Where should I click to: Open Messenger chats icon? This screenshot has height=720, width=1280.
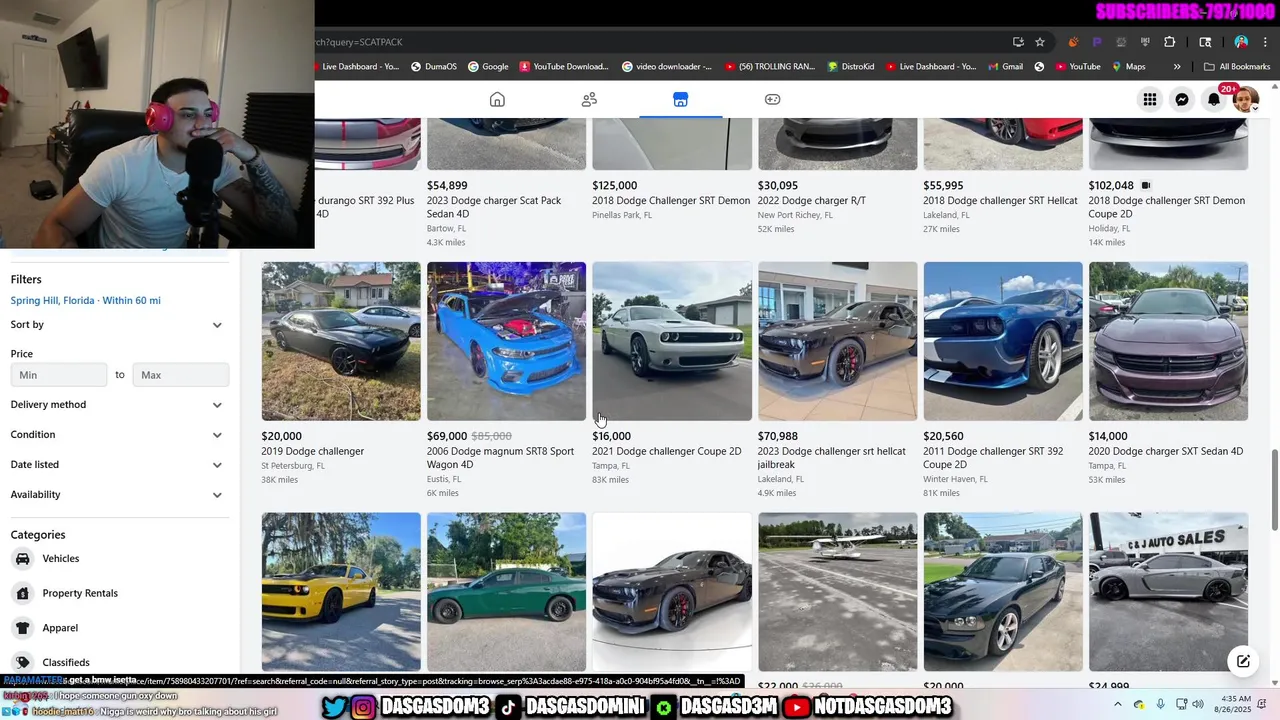tap(1182, 99)
